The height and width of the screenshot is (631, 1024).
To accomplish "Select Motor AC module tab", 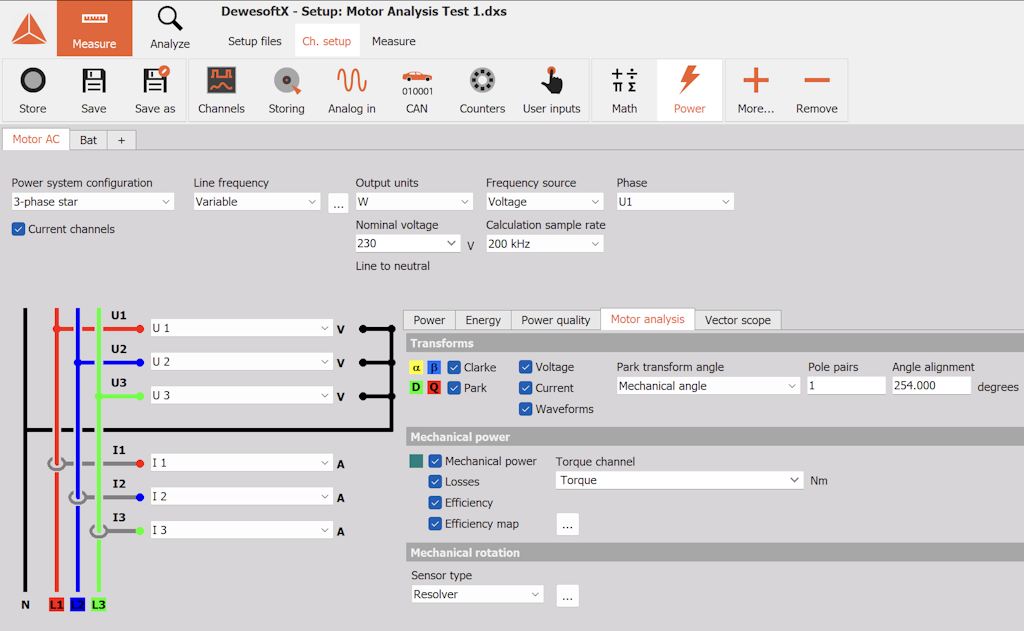I will (x=36, y=139).
